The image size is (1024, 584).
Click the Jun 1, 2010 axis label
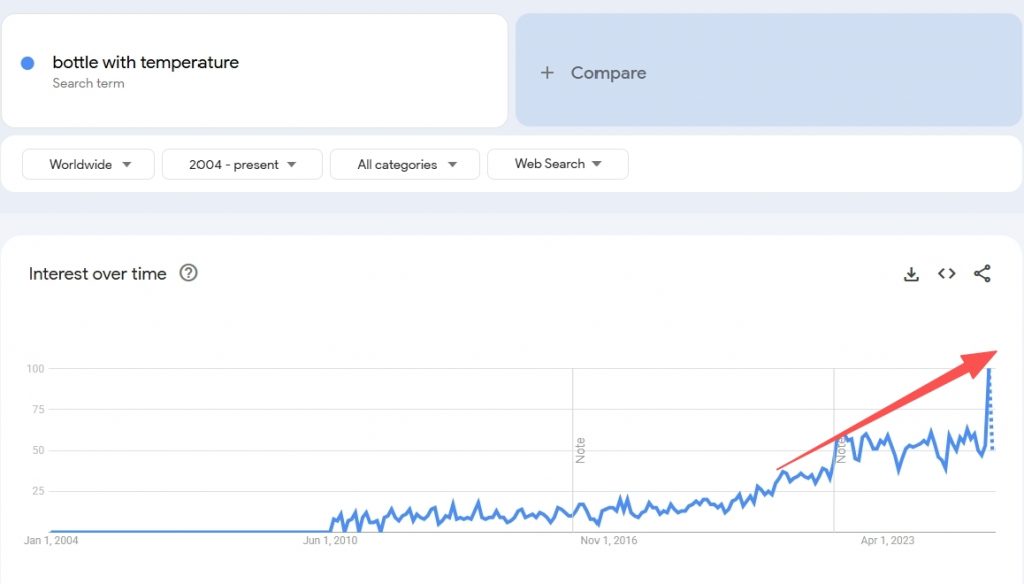[x=329, y=541]
